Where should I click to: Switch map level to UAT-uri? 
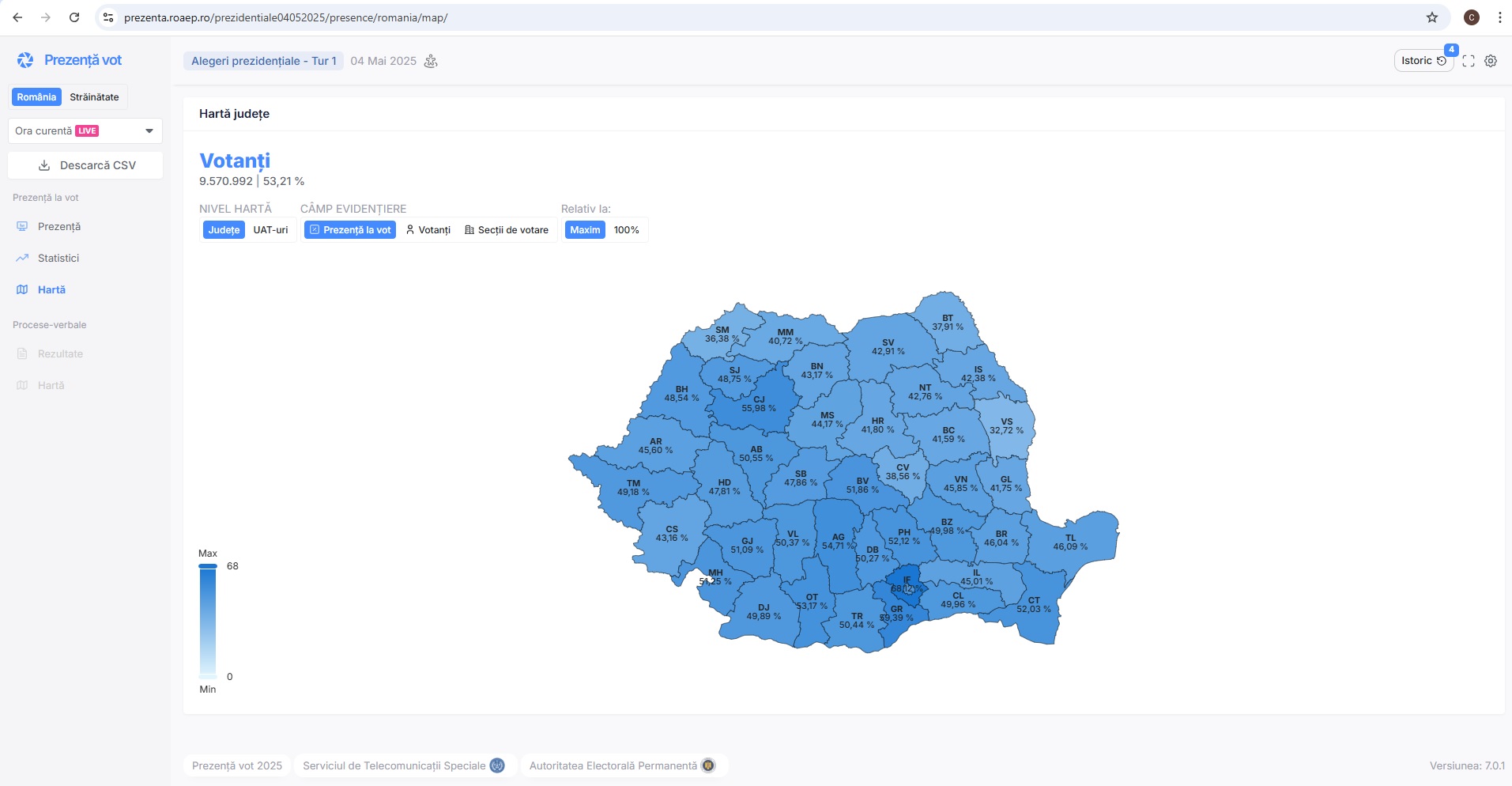tap(270, 230)
